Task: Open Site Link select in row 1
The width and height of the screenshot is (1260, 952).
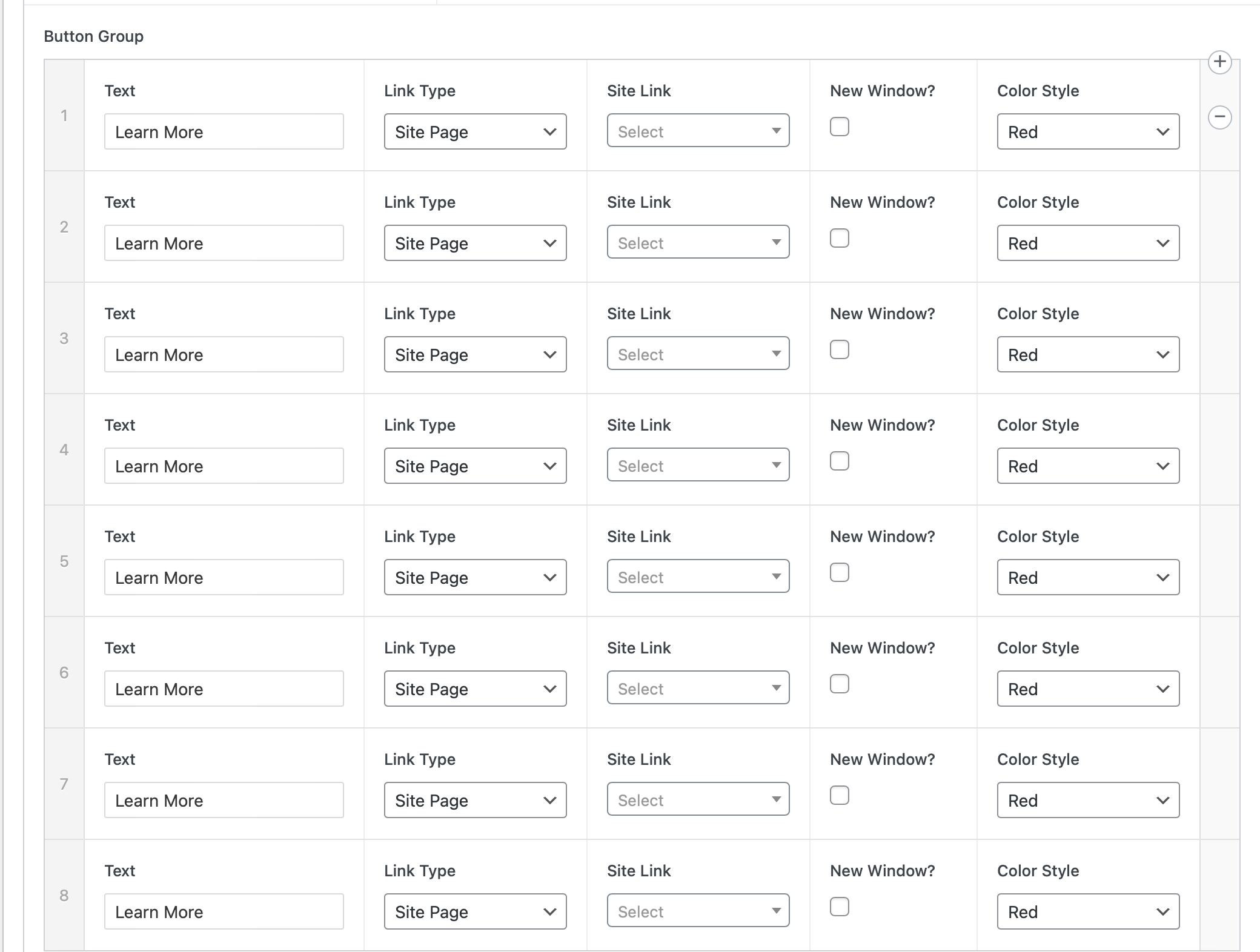Action: coord(698,130)
